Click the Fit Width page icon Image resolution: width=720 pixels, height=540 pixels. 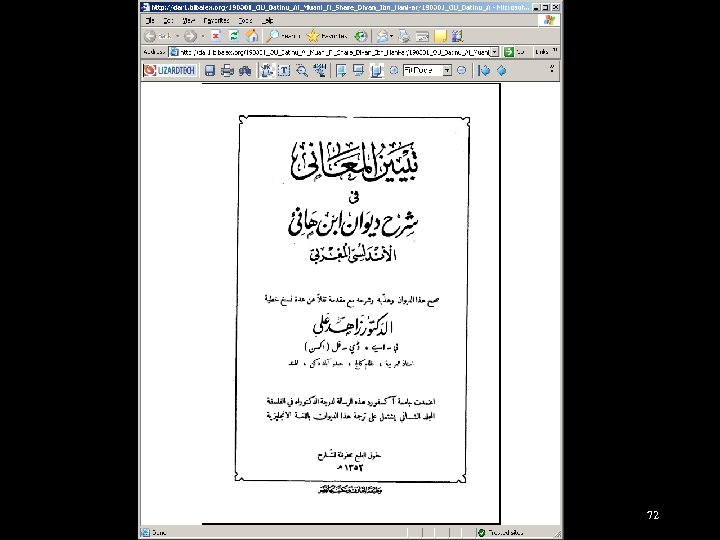tap(341, 70)
